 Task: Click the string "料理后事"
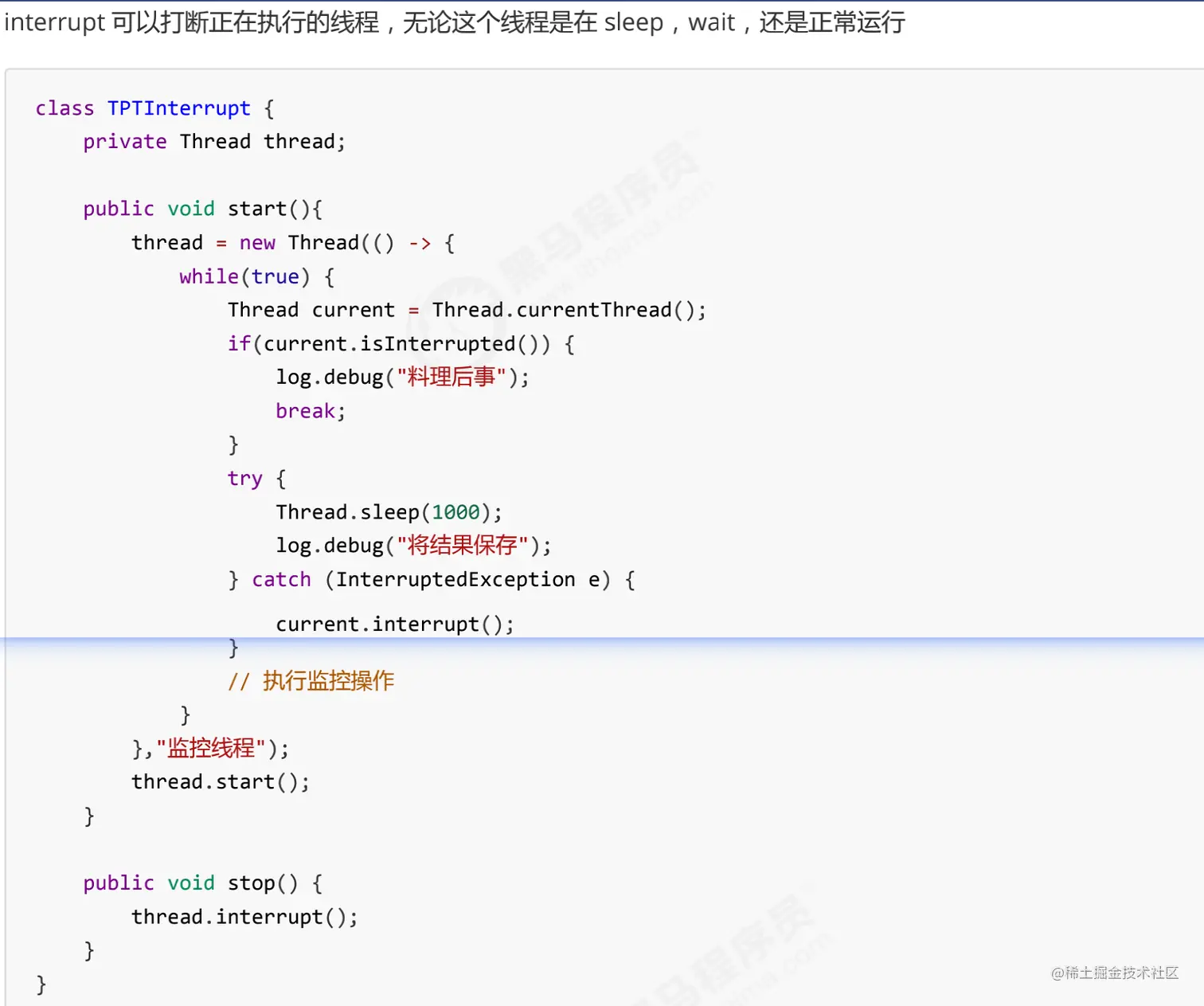(x=451, y=377)
